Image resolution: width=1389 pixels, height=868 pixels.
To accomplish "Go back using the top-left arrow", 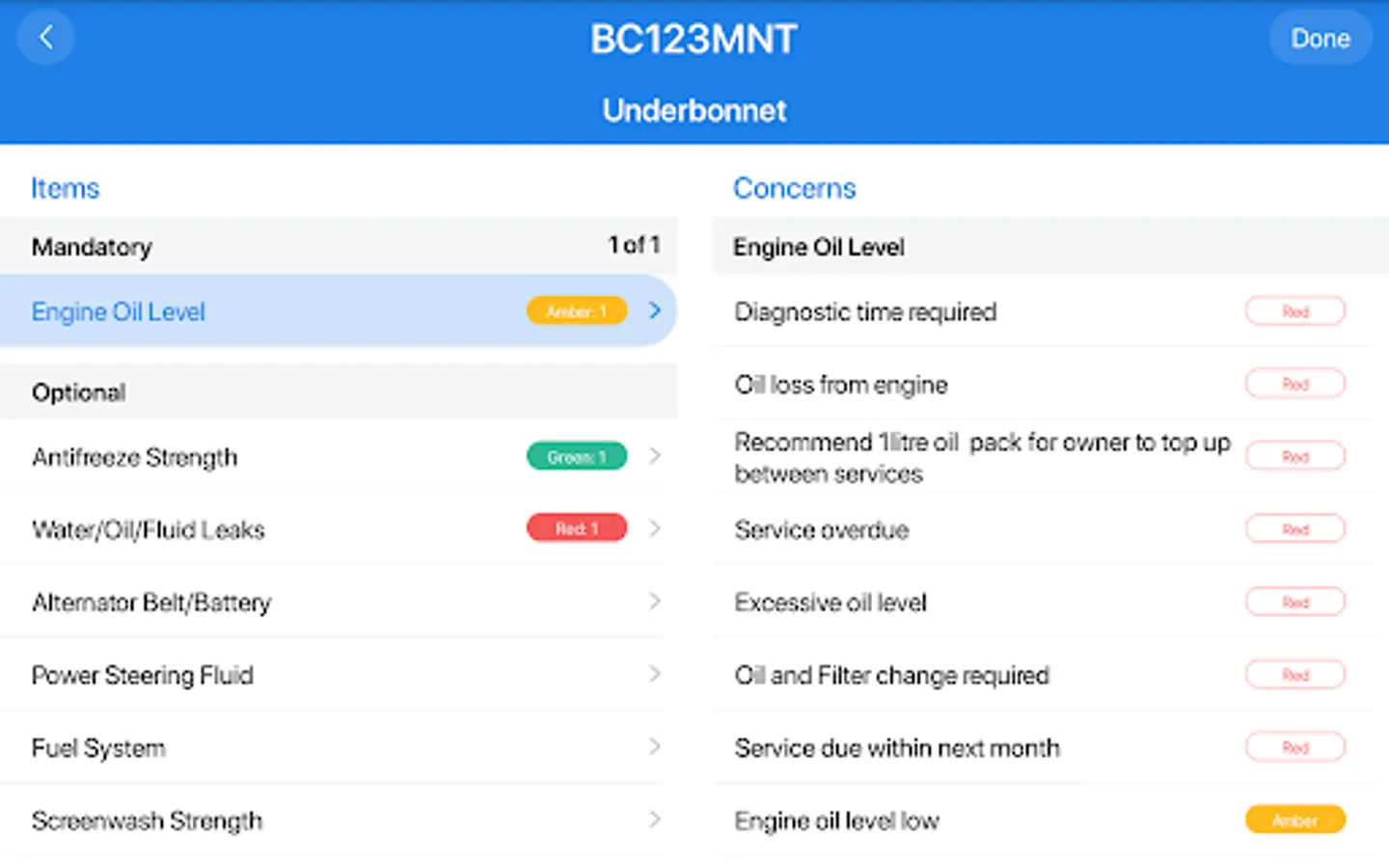I will pyautogui.click(x=45, y=39).
